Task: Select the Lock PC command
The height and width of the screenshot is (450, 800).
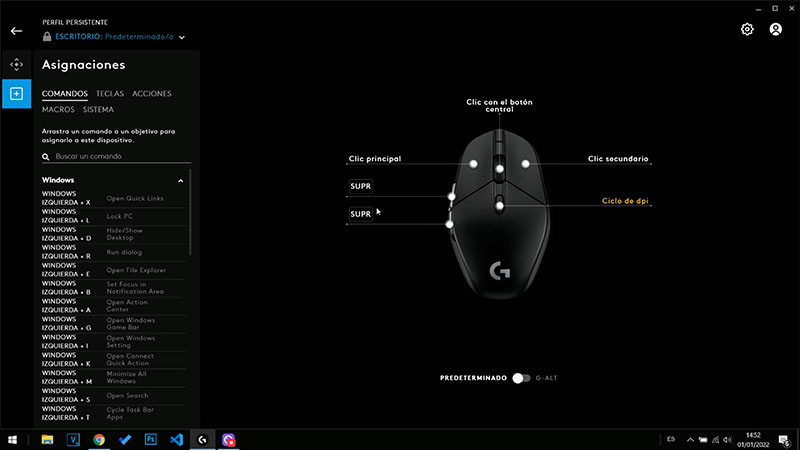Action: coord(114,216)
